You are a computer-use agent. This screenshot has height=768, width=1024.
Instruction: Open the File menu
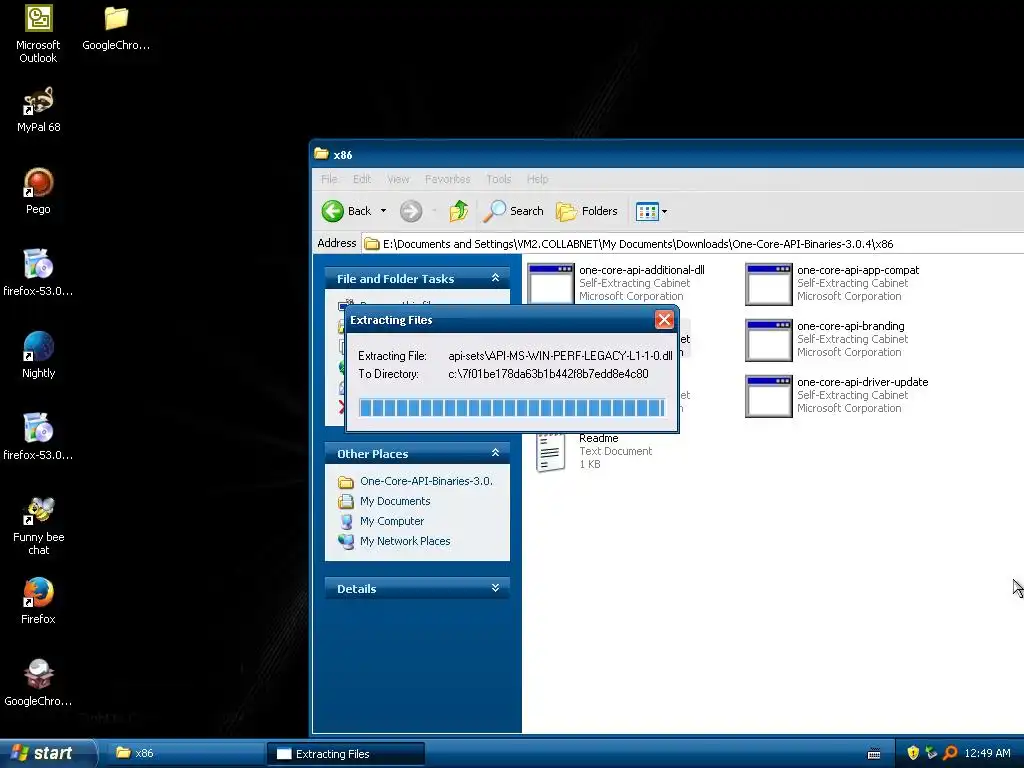(x=329, y=179)
